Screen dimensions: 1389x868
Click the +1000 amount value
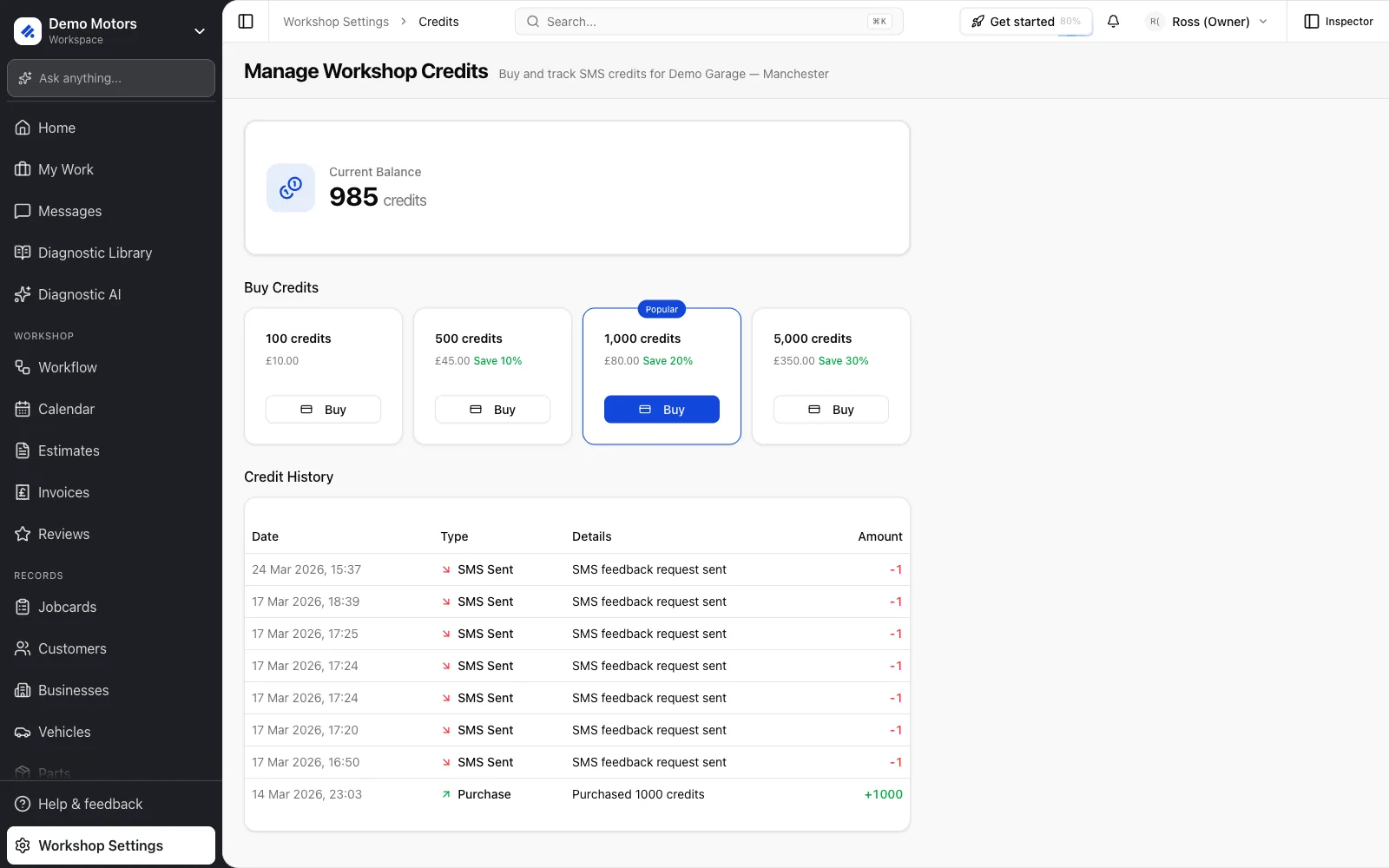883,794
